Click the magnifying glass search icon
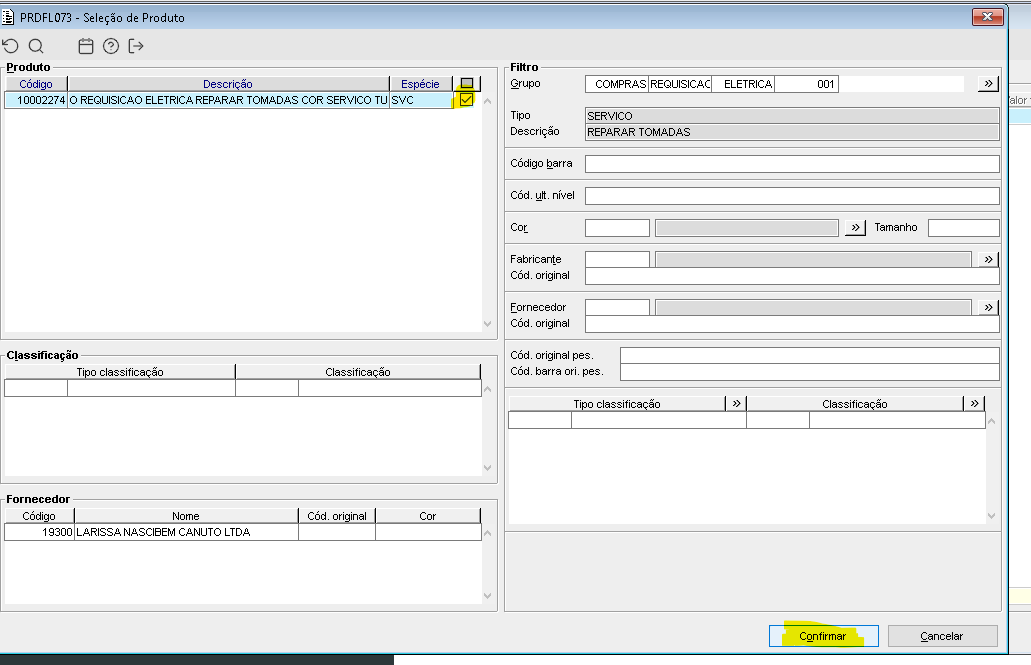Screen dimensions: 1031x665 [36, 46]
